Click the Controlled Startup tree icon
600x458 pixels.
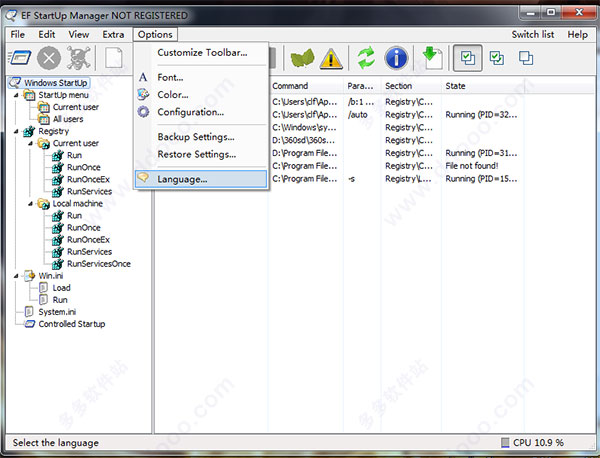(29, 324)
